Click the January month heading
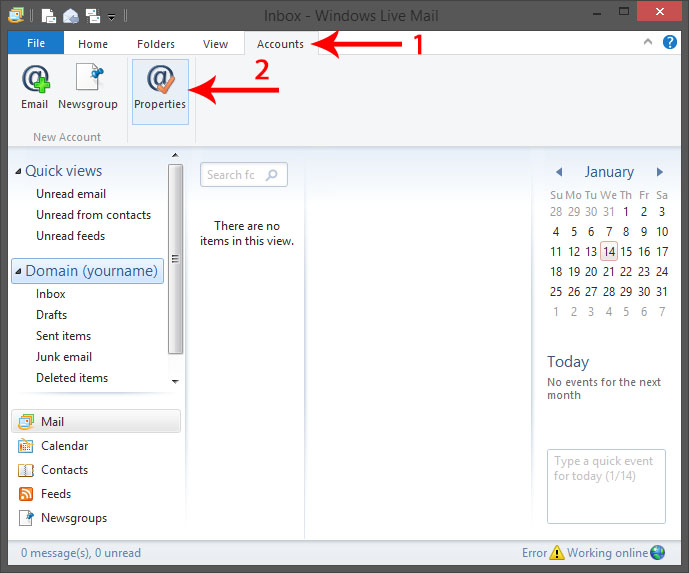 click(x=609, y=172)
